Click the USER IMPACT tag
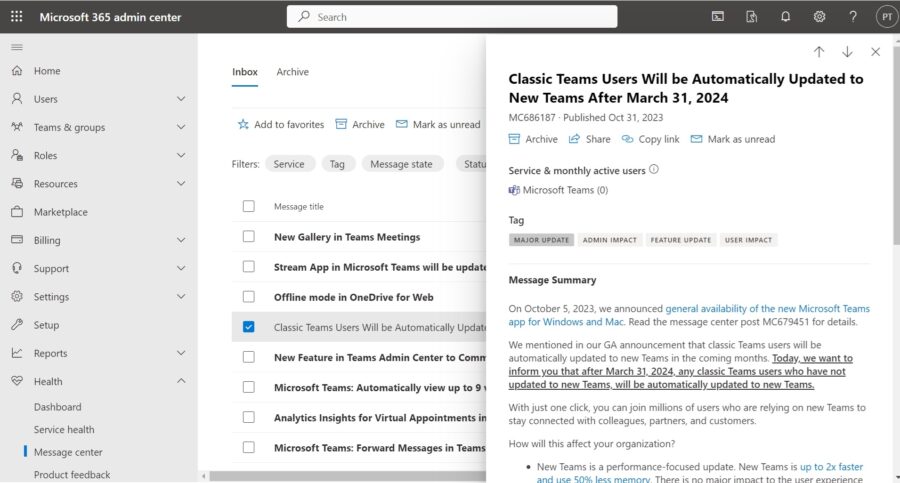Screen dimensions: 900x483 (x=748, y=240)
